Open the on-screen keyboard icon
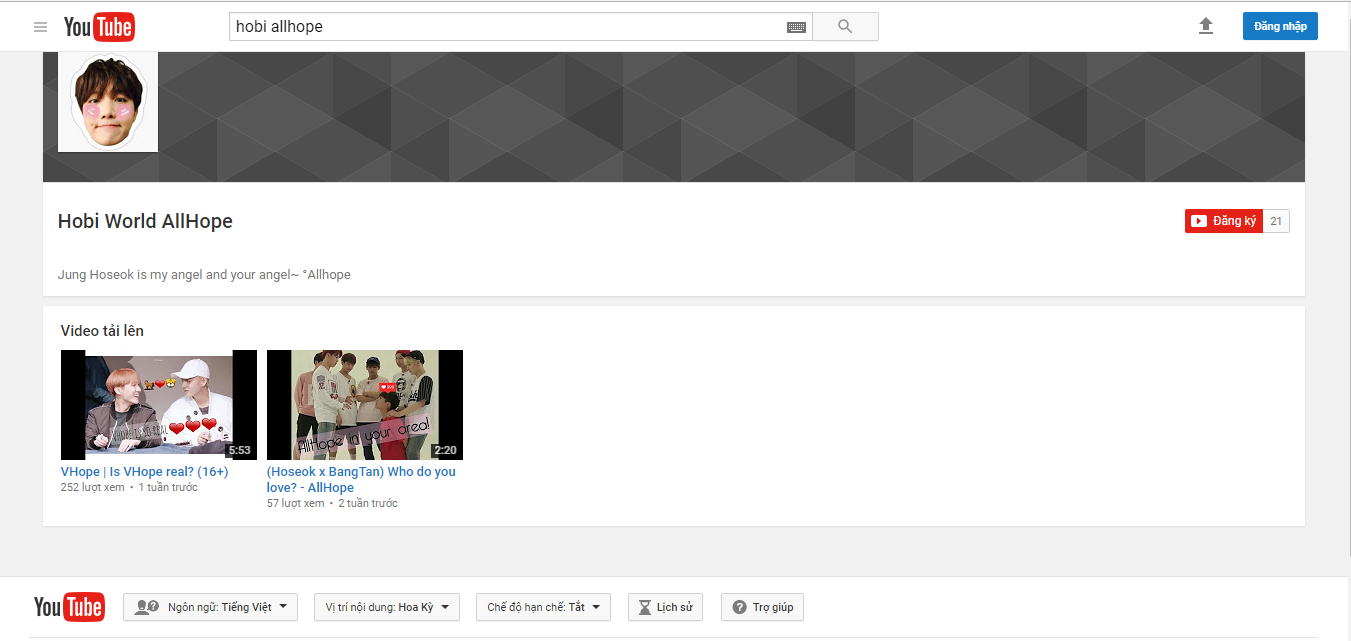Screen dimensions: 1351x641 [796, 27]
